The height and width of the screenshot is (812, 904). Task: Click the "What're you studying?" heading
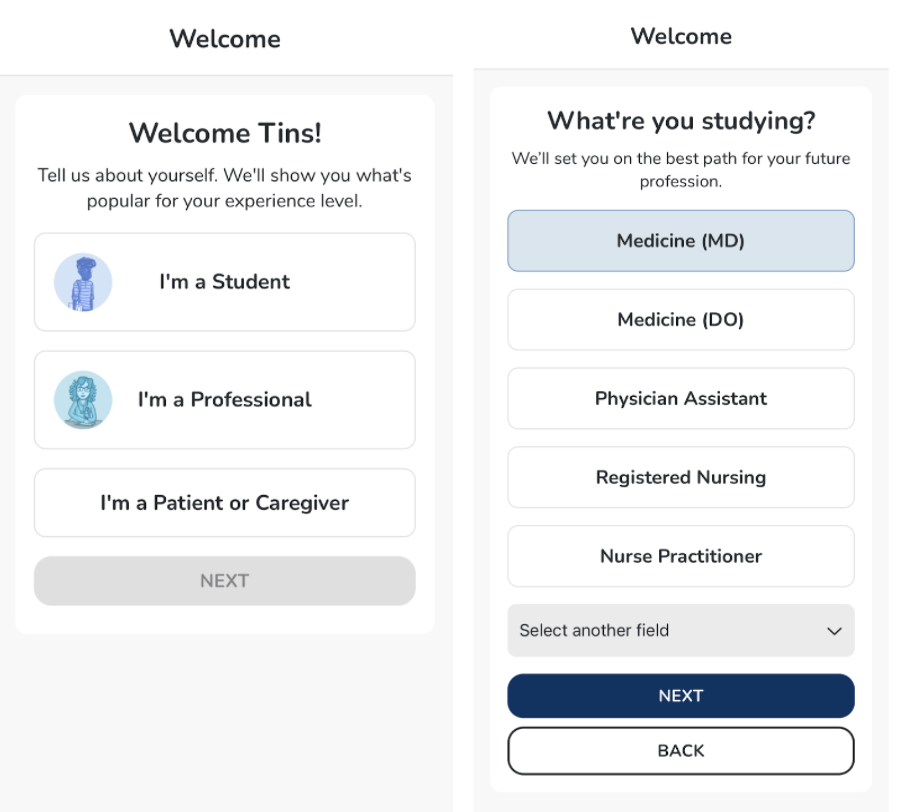680,122
